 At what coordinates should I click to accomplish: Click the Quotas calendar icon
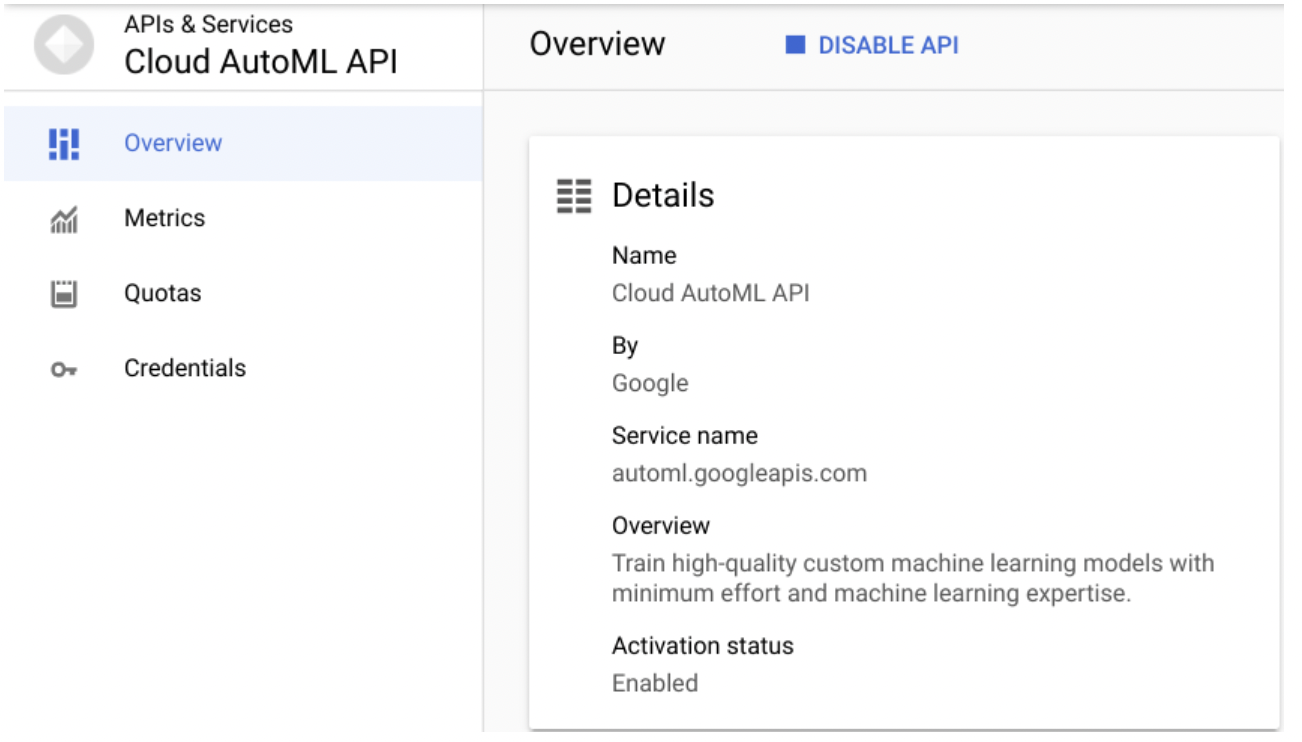62,292
